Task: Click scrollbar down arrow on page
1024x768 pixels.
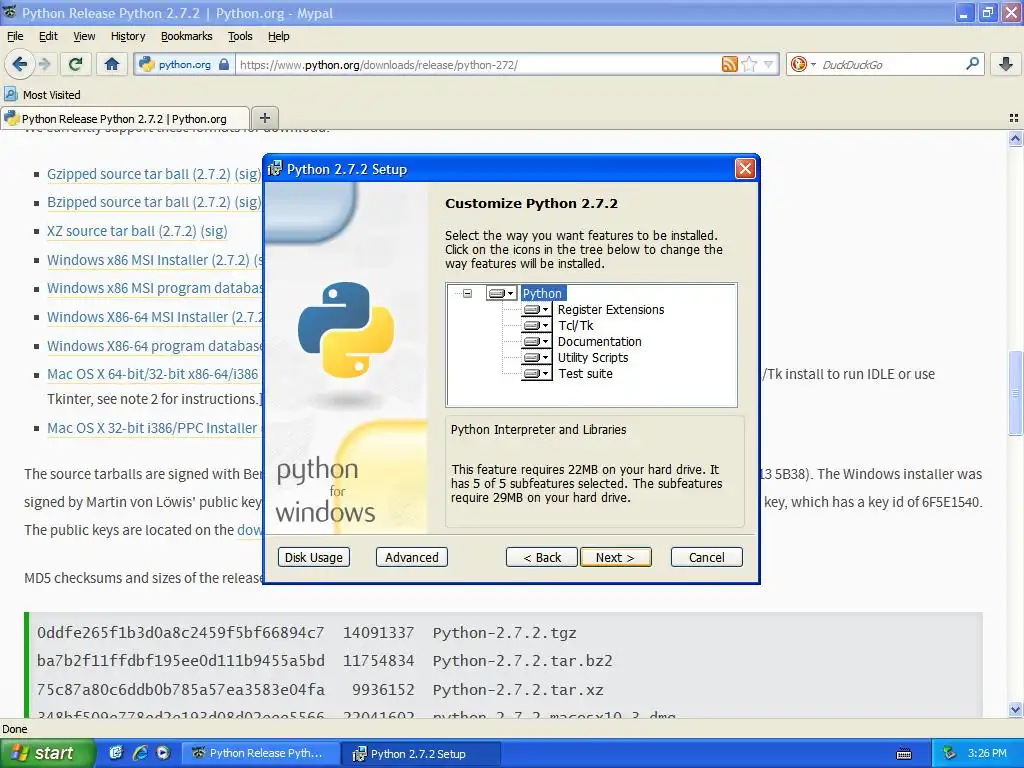Action: [x=1015, y=710]
